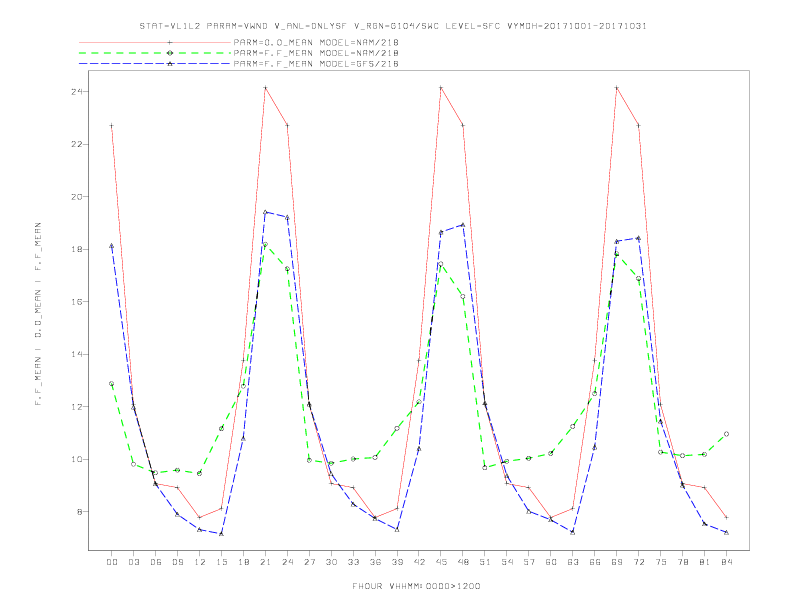
Task: Click y-axis tick label 16
Action: tap(77, 301)
